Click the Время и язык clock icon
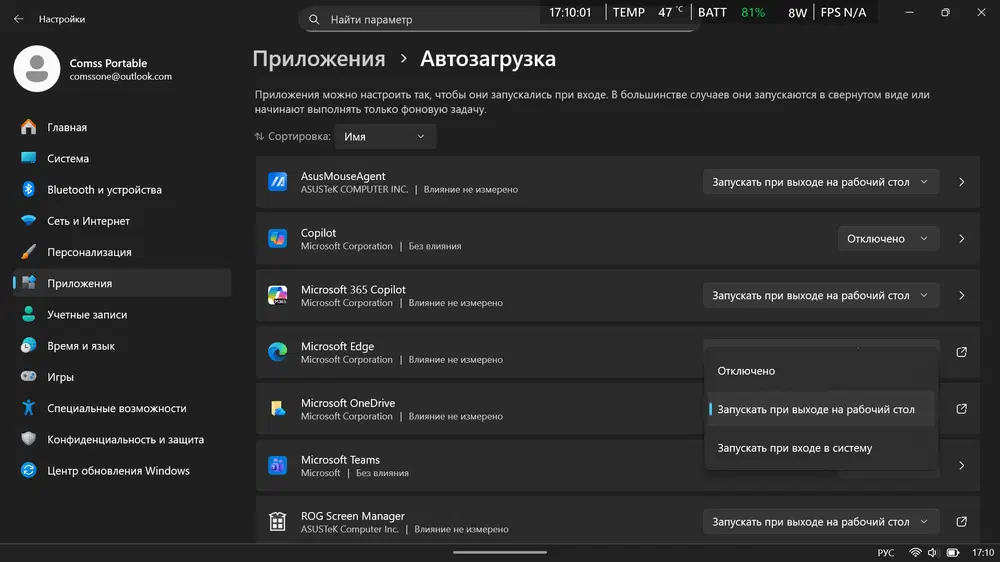This screenshot has height=562, width=1000. (x=28, y=346)
